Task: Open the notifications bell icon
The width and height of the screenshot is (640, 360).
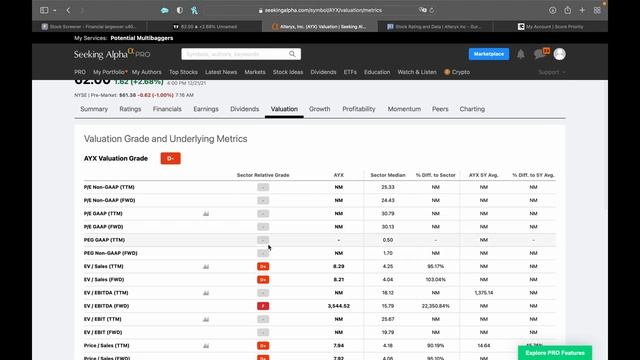Action: pos(521,54)
